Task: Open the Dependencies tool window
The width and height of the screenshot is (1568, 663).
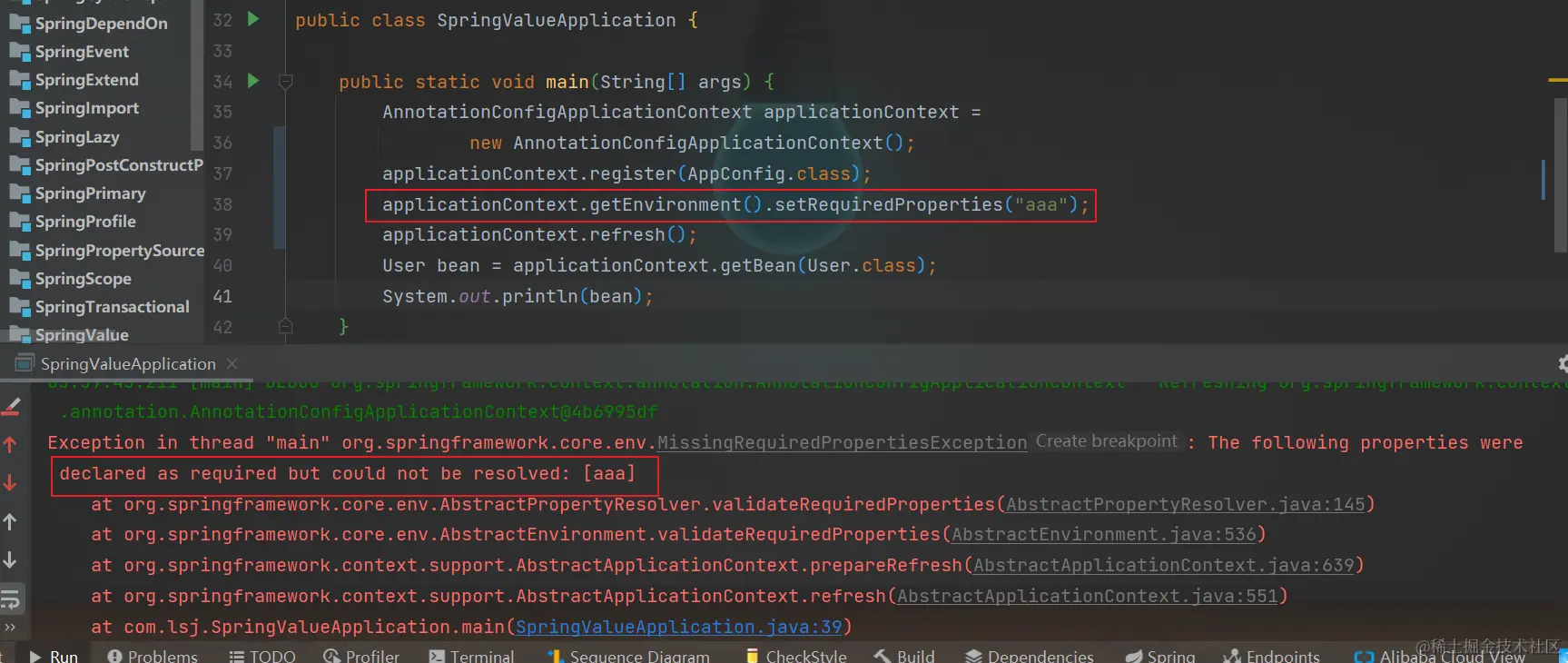Action: coord(1030,656)
